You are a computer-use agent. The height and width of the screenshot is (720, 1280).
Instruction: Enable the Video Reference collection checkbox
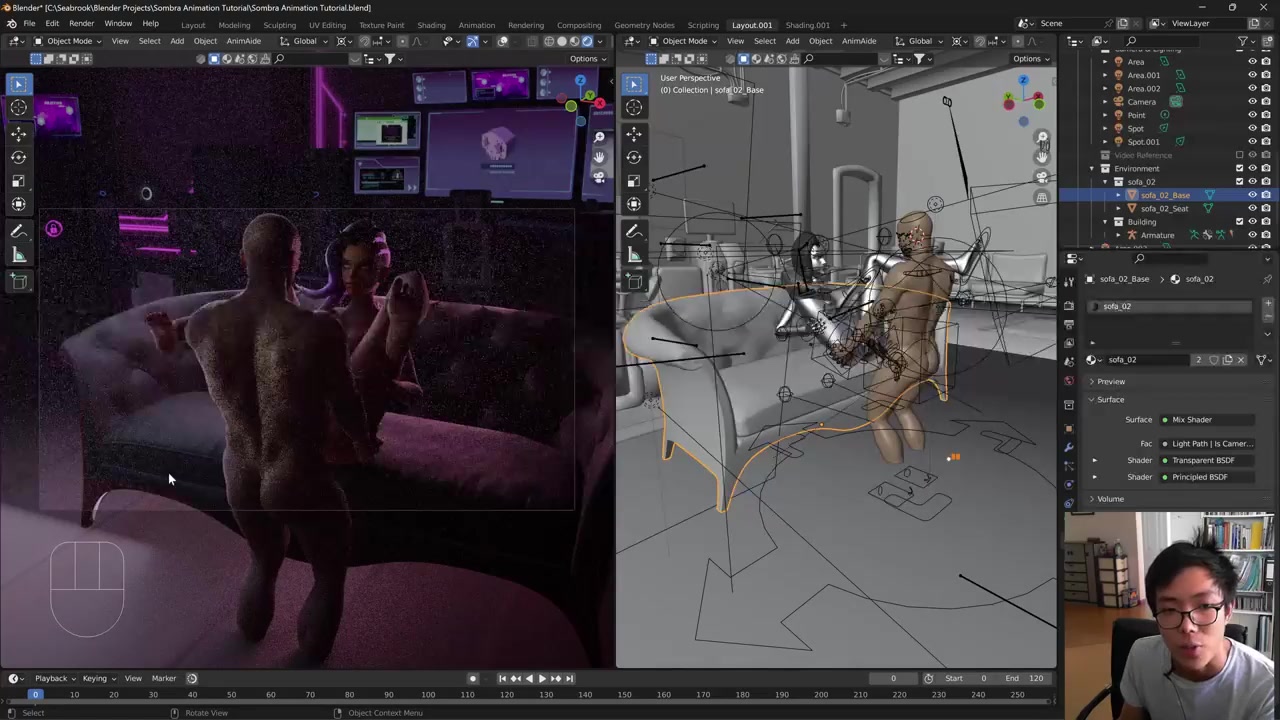click(x=1240, y=155)
